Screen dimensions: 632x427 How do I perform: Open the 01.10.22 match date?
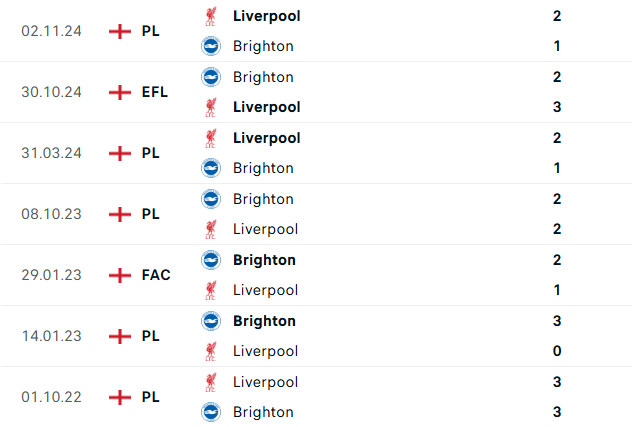coord(51,397)
